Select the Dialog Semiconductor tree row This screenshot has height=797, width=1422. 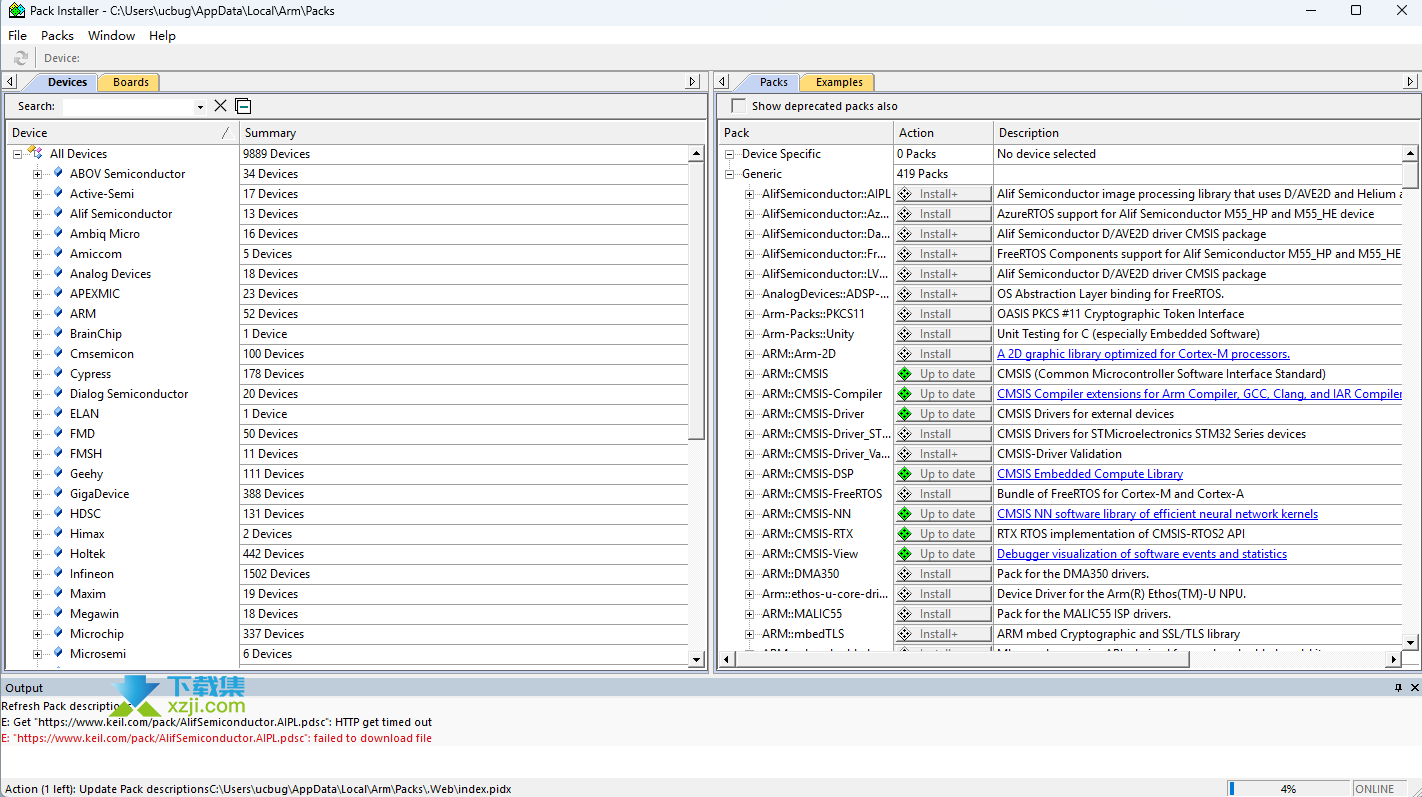[x=129, y=394]
